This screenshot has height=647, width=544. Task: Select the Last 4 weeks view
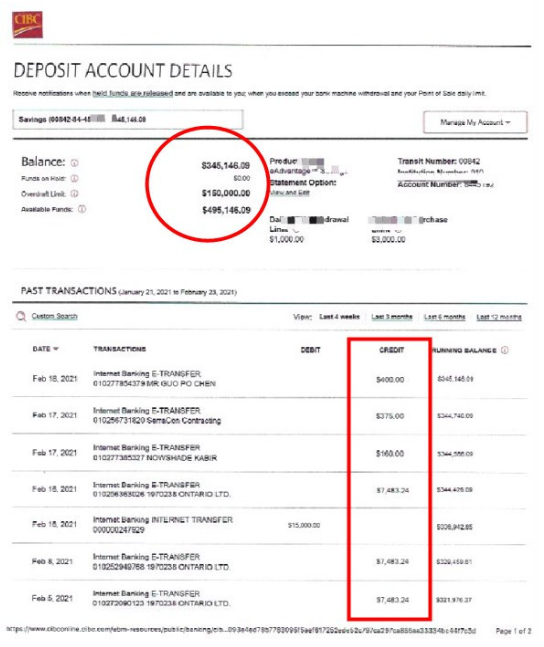point(339,317)
